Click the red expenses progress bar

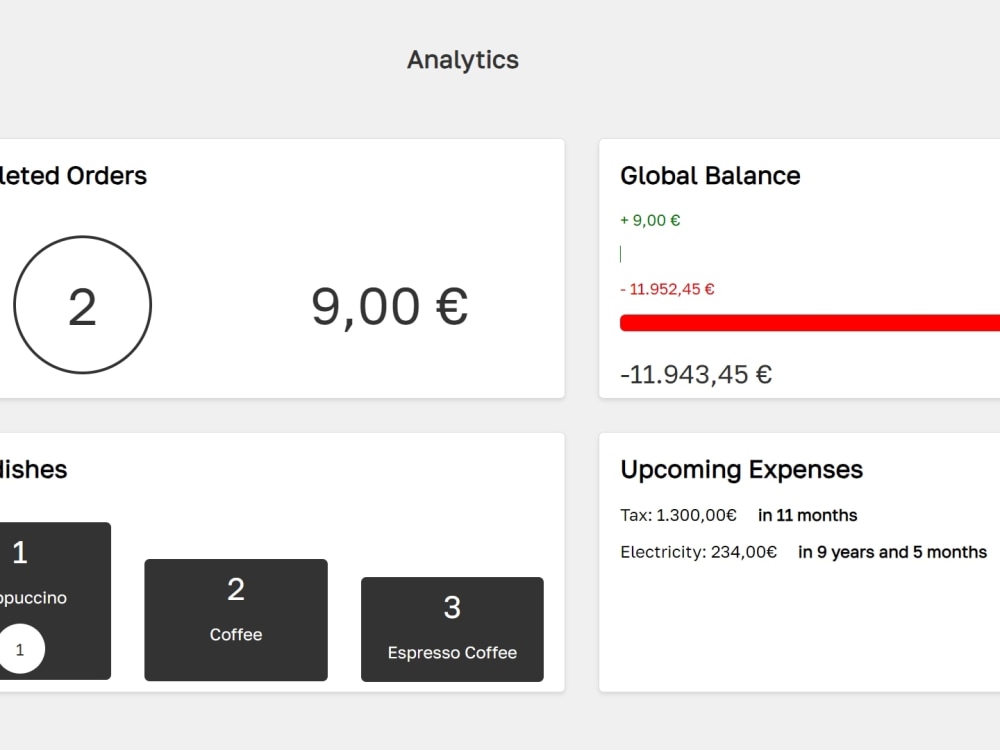pyautogui.click(x=810, y=323)
